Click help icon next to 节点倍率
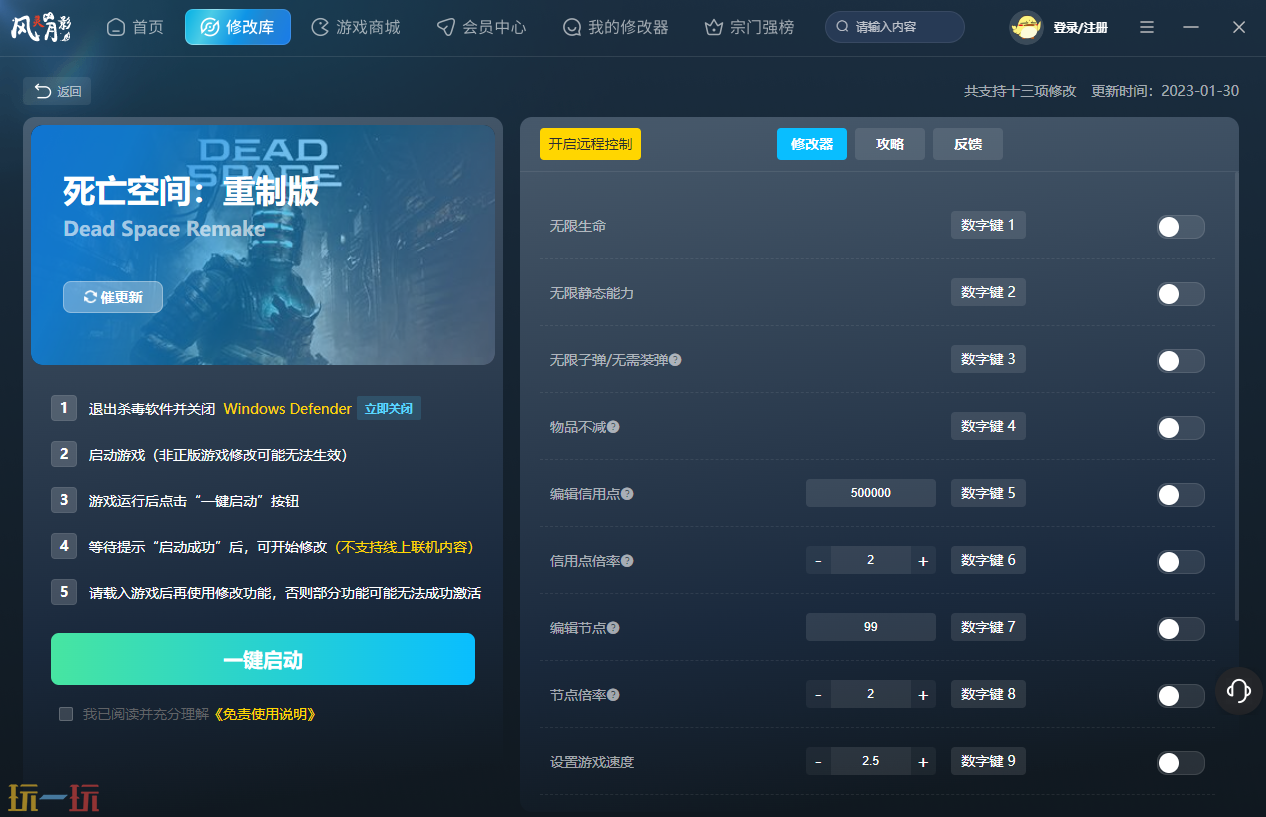The height and width of the screenshot is (817, 1266). click(x=613, y=695)
